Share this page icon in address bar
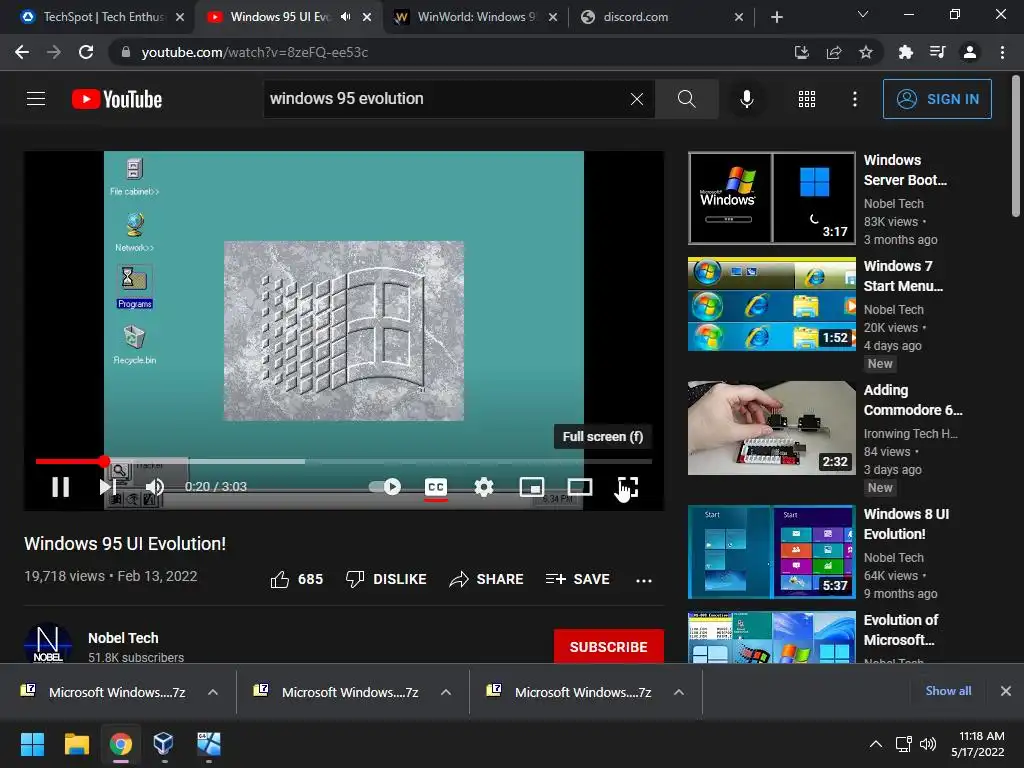This screenshot has width=1024, height=768. (834, 52)
